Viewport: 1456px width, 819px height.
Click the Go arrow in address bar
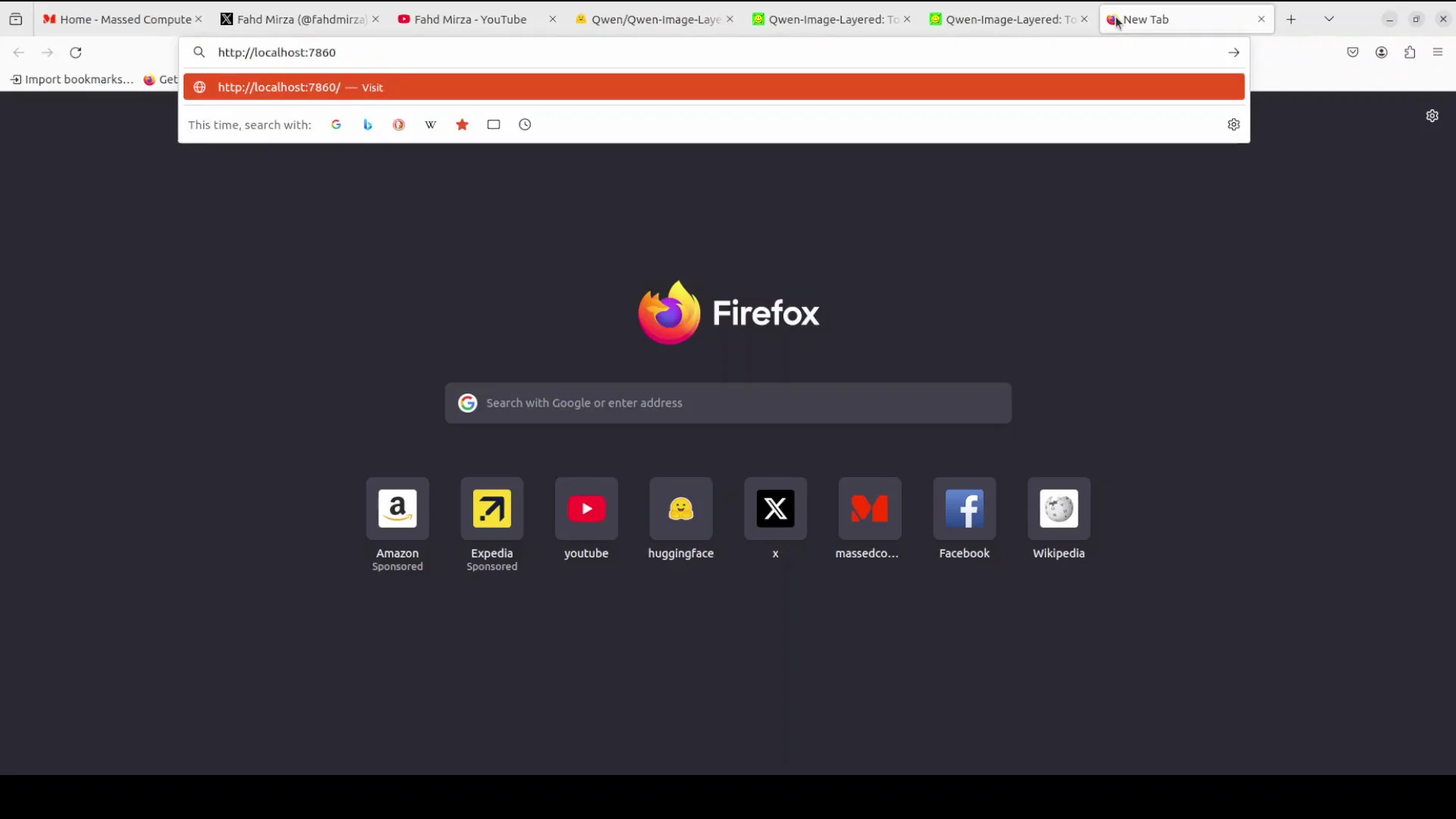click(x=1234, y=52)
